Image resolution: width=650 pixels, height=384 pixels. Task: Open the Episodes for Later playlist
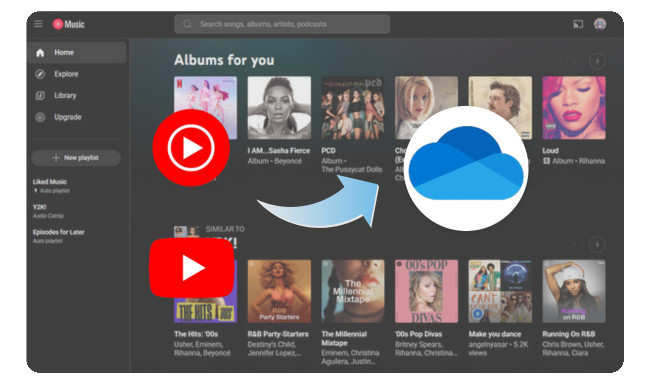tap(58, 236)
